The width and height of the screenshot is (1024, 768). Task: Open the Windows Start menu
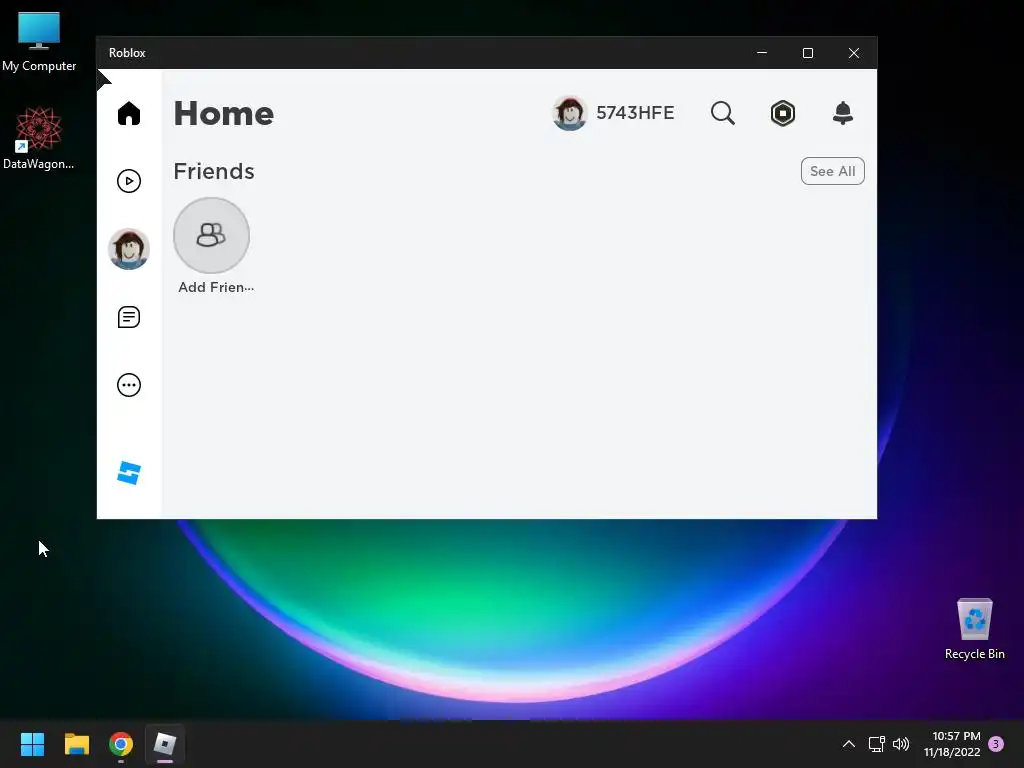(32, 744)
